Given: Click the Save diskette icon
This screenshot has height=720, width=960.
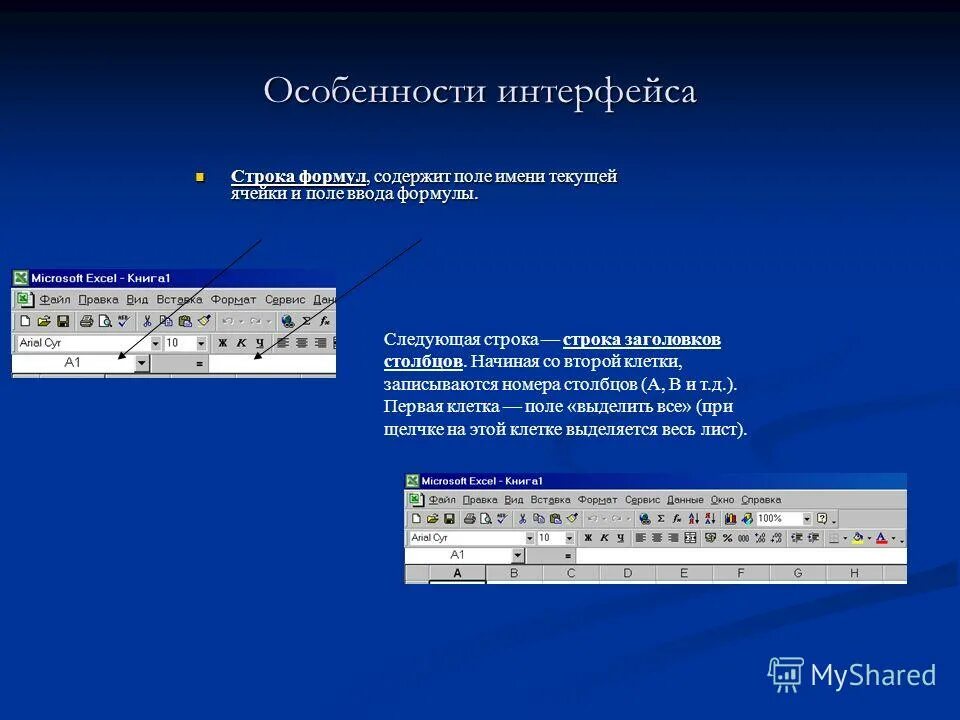Looking at the screenshot, I should click(450, 517).
